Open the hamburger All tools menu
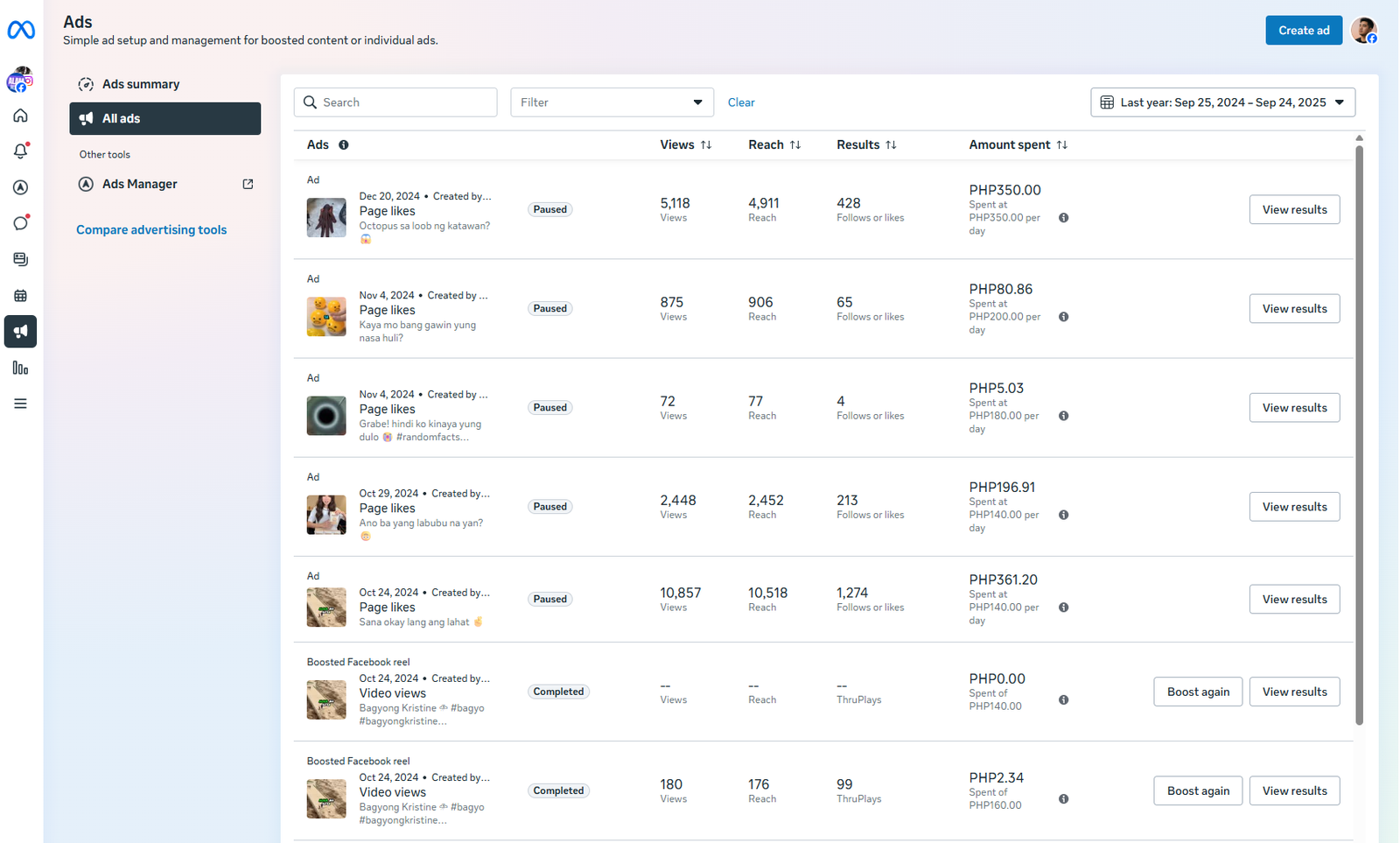 [x=20, y=404]
